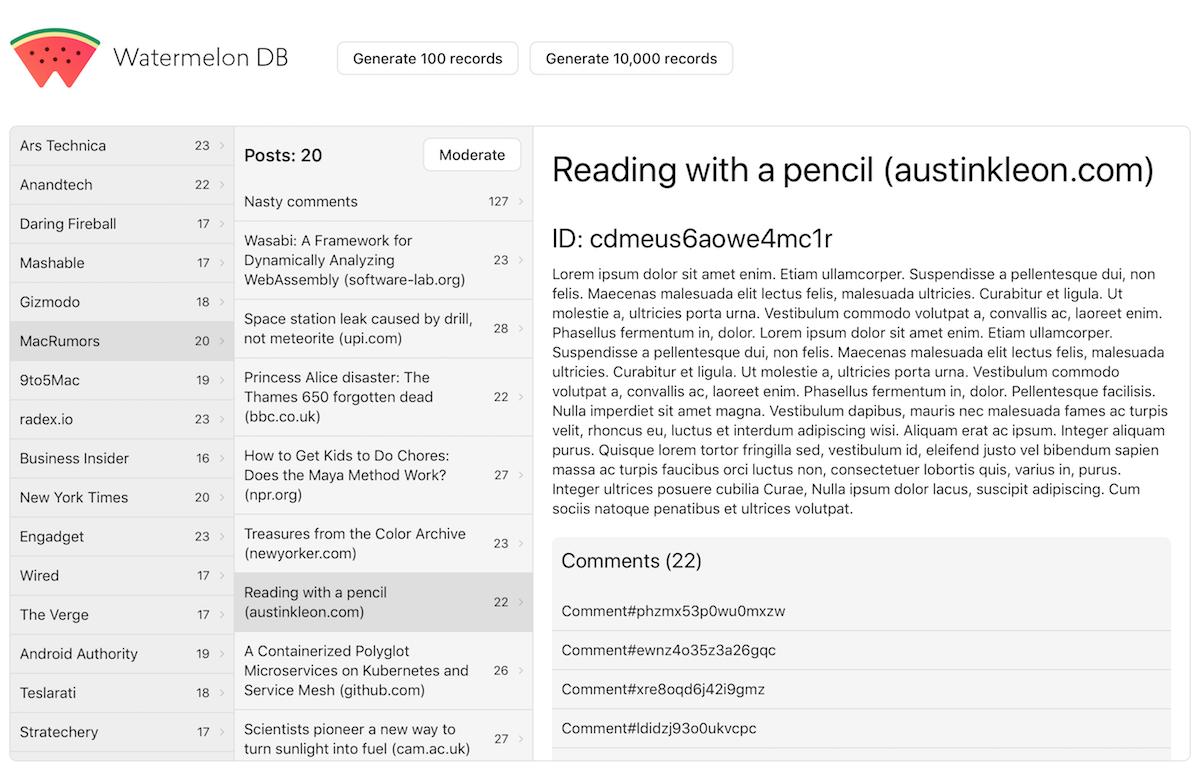Viewport: 1200px width, 766px height.
Task: Click the chevron next to Ars Technica
Action: (222, 146)
